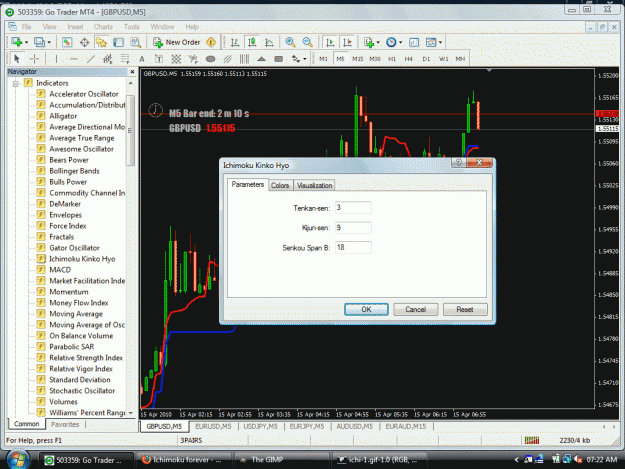The height and width of the screenshot is (469, 625).
Task: Open the Tools menu
Action: [x=131, y=27]
